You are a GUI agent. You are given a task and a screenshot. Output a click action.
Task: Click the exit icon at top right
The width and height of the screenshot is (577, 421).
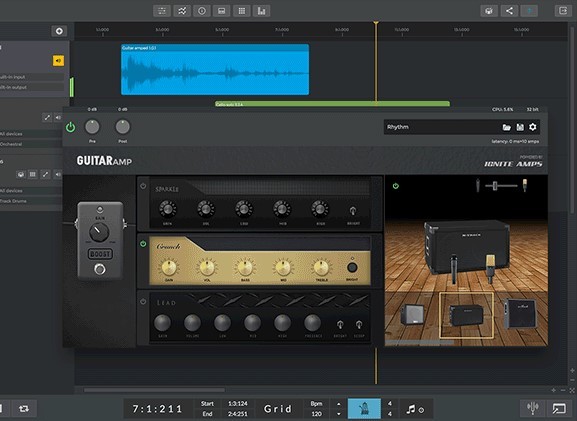[x=563, y=11]
